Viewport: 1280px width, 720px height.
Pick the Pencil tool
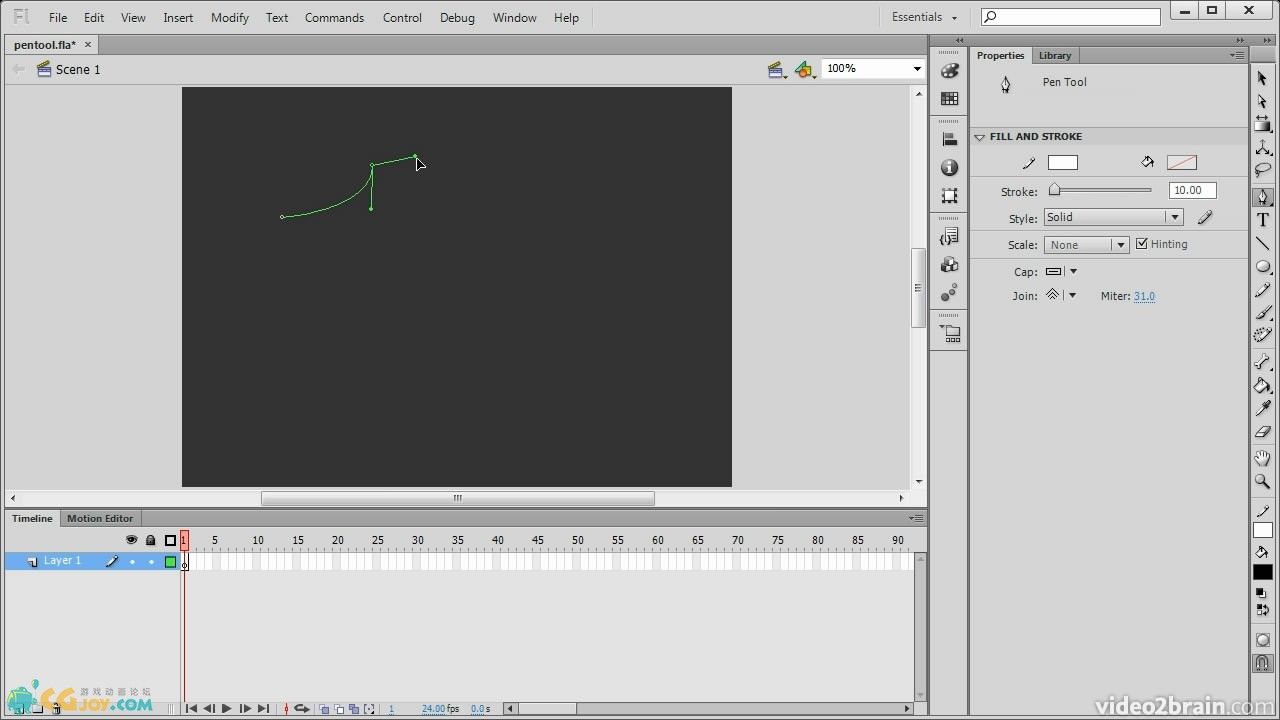point(1262,290)
